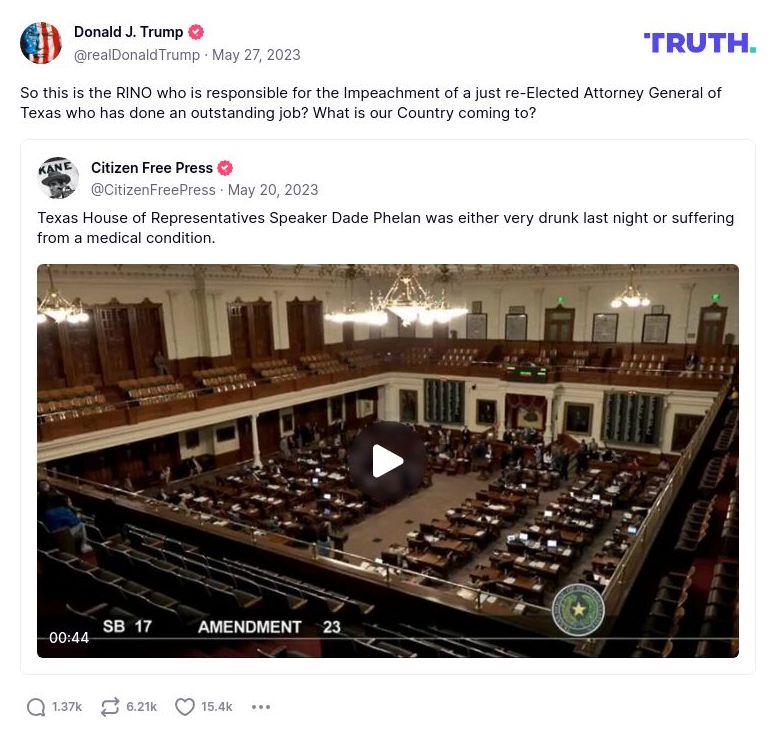Open the Donald J. Trump display name

point(128,32)
